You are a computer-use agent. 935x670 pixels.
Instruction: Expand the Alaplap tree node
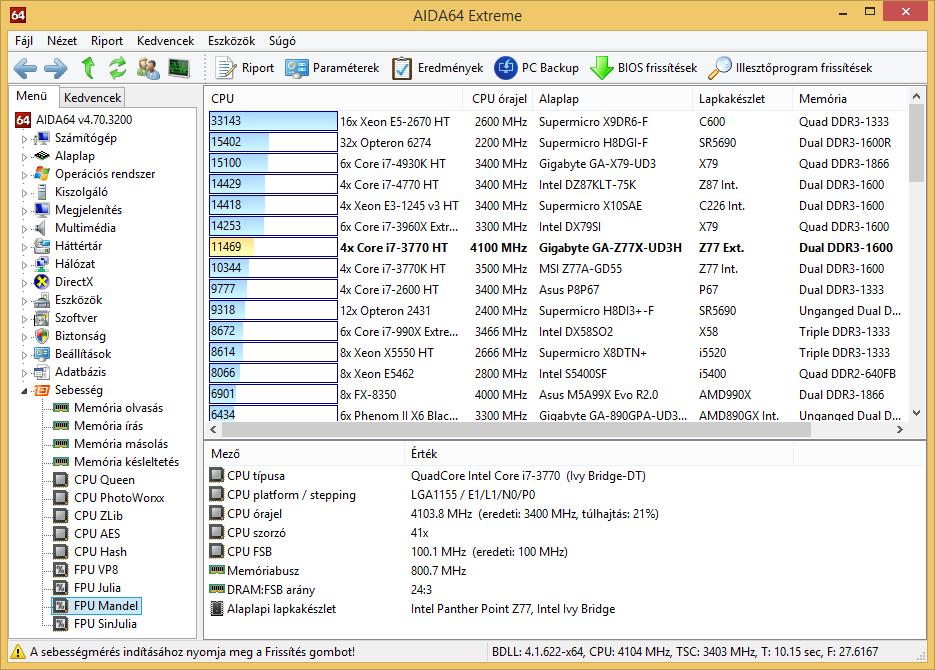coord(24,157)
